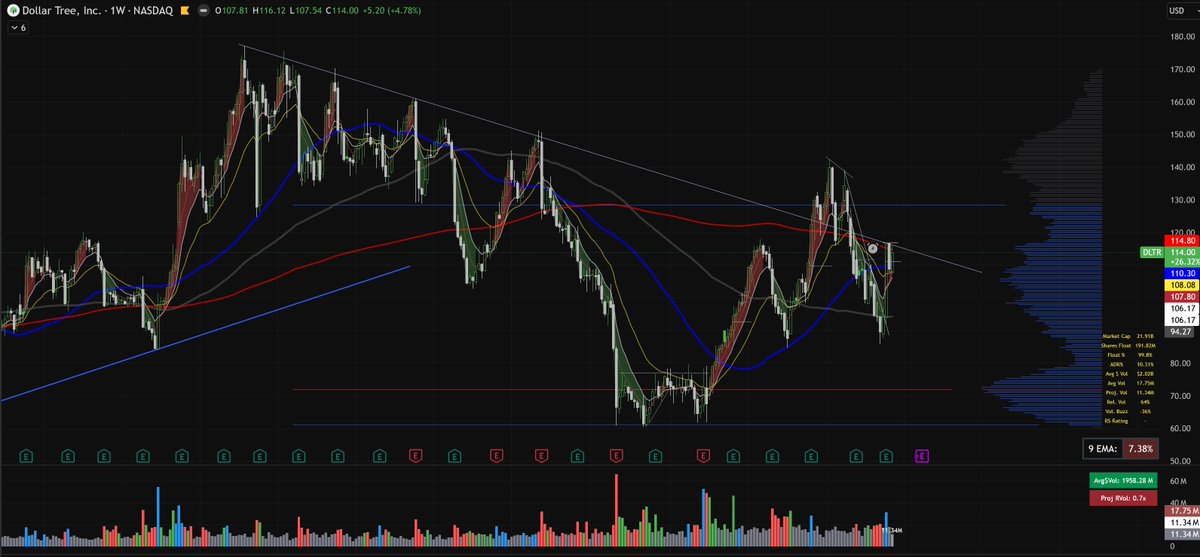
Task: Click the last green earnings marker before purple
Action: click(x=886, y=455)
